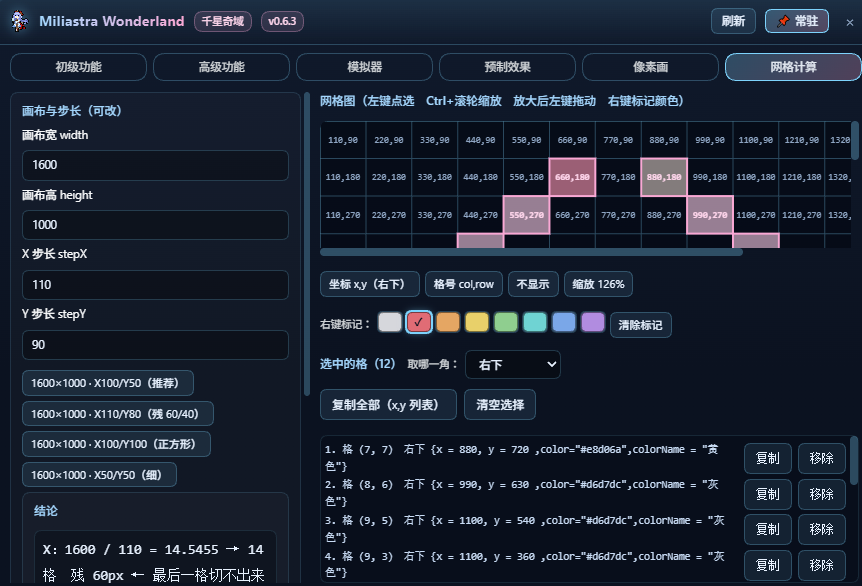
Task: Click the 千星奇域 badge
Action: point(223,21)
